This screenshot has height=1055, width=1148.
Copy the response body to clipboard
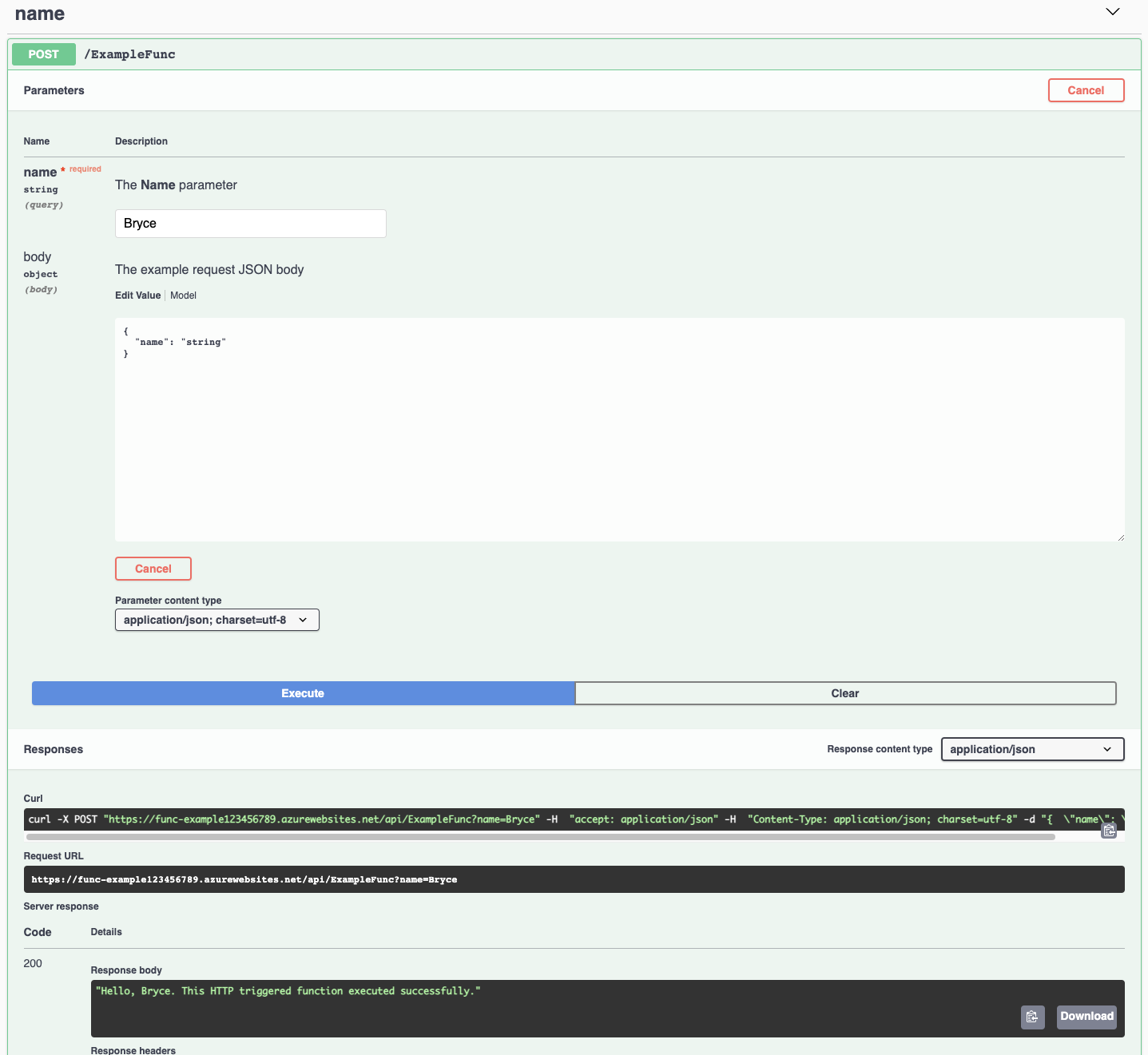pyautogui.click(x=1032, y=1017)
